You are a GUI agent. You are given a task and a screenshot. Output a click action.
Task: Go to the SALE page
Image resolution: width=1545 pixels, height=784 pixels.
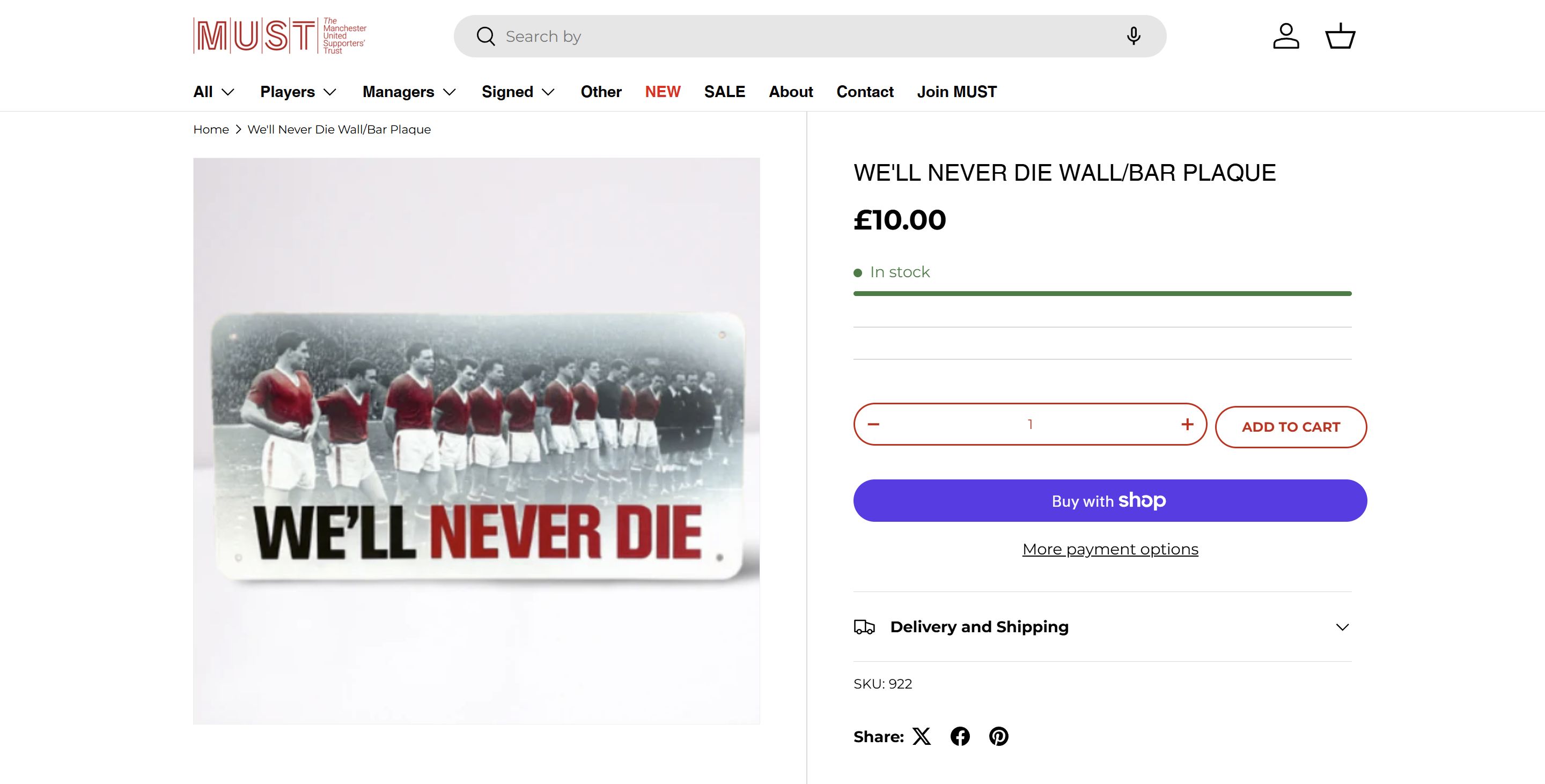point(725,92)
